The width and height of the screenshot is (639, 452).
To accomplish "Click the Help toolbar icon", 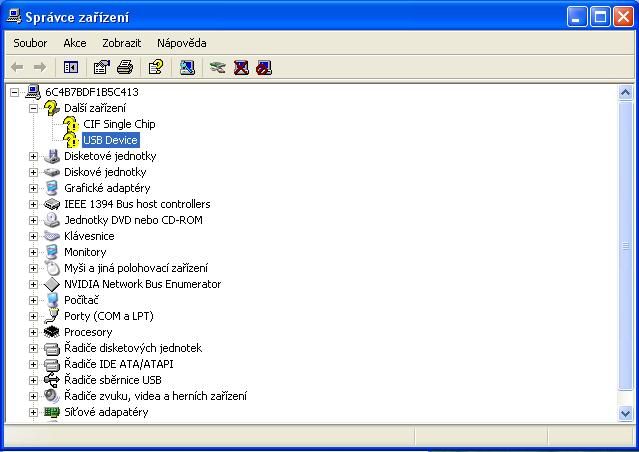I will (x=156, y=67).
